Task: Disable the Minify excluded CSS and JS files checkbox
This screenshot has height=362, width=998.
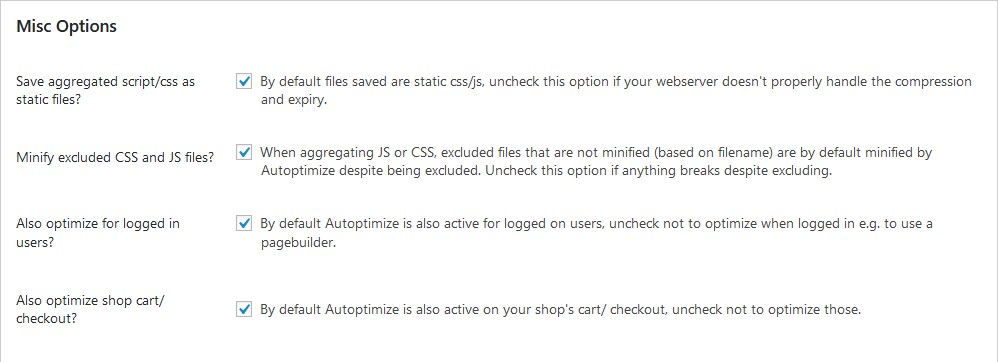Action: tap(244, 153)
